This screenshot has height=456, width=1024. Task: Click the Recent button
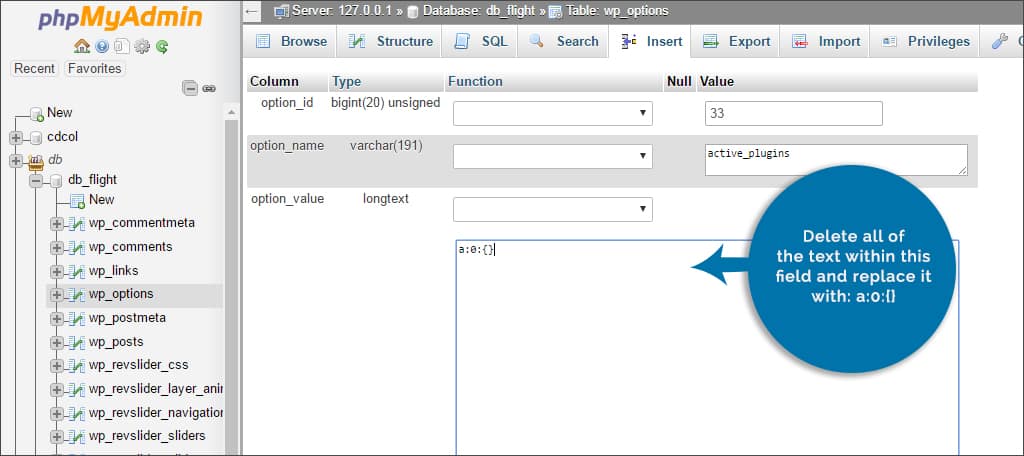pos(35,69)
